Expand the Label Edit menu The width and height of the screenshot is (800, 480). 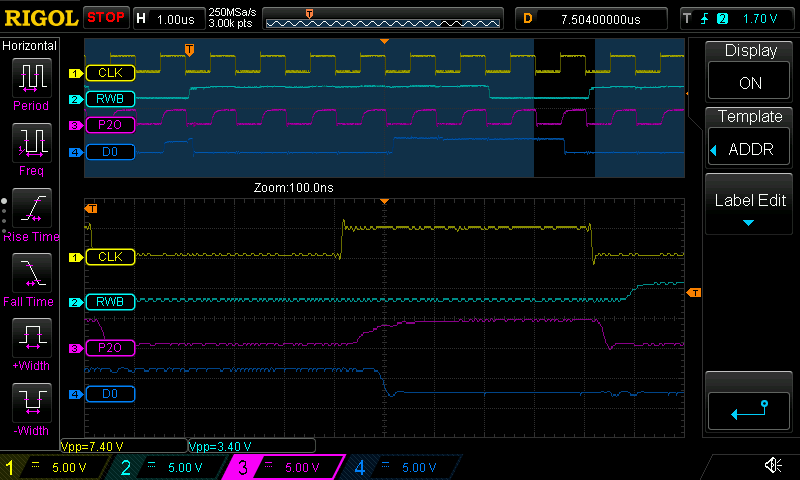click(750, 207)
